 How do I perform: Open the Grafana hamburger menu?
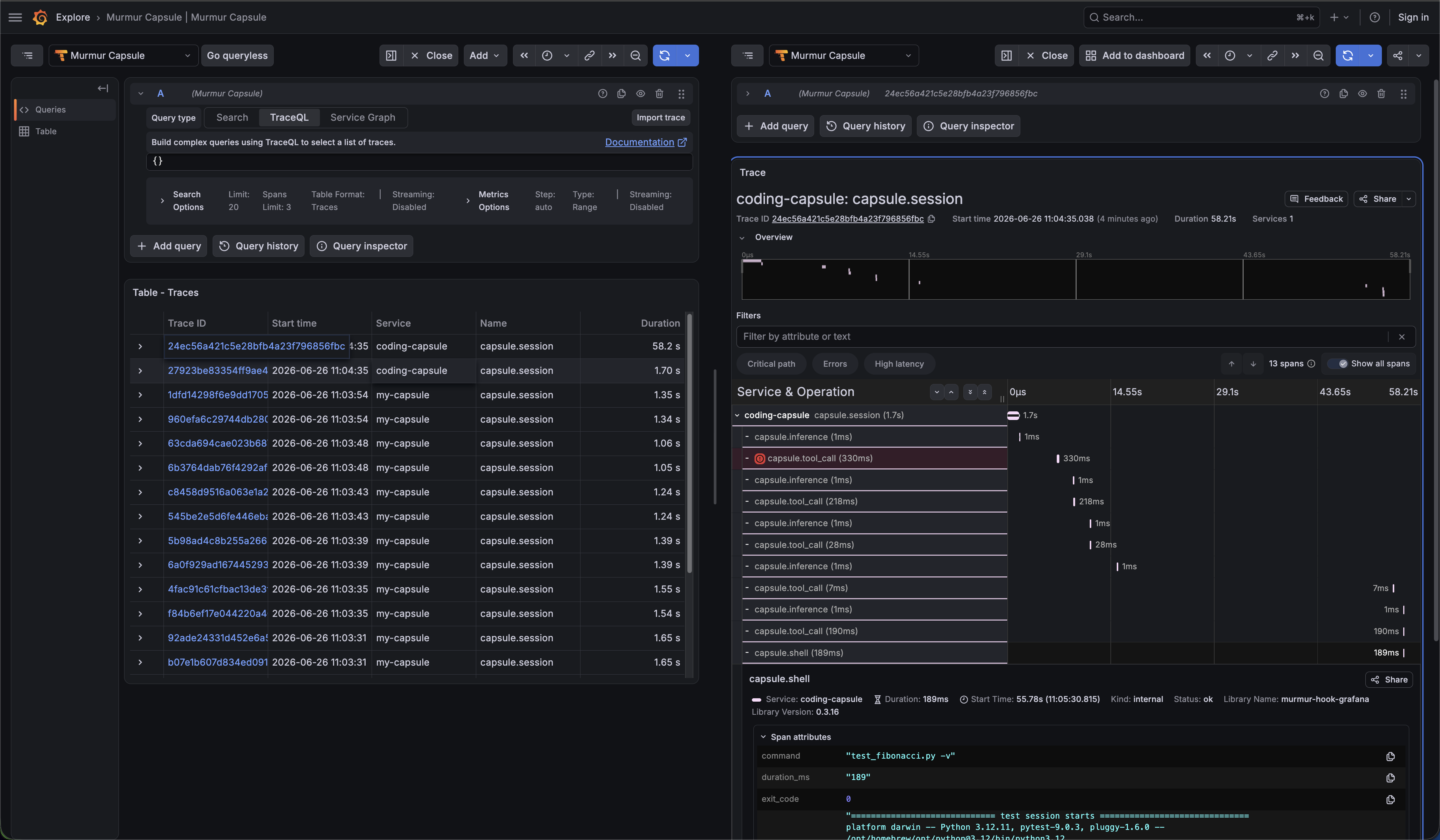[x=15, y=17]
